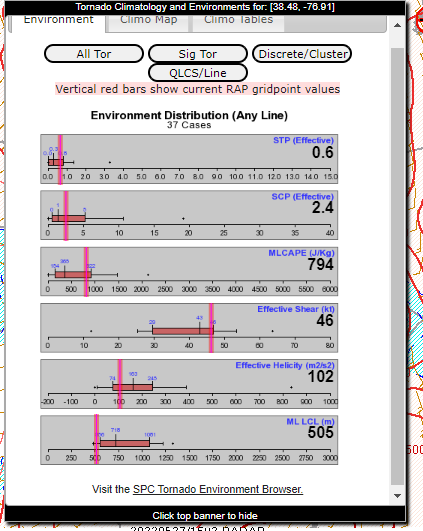The image size is (423, 531).
Task: Click the STP (Effective) chart label
Action: pyautogui.click(x=303, y=140)
